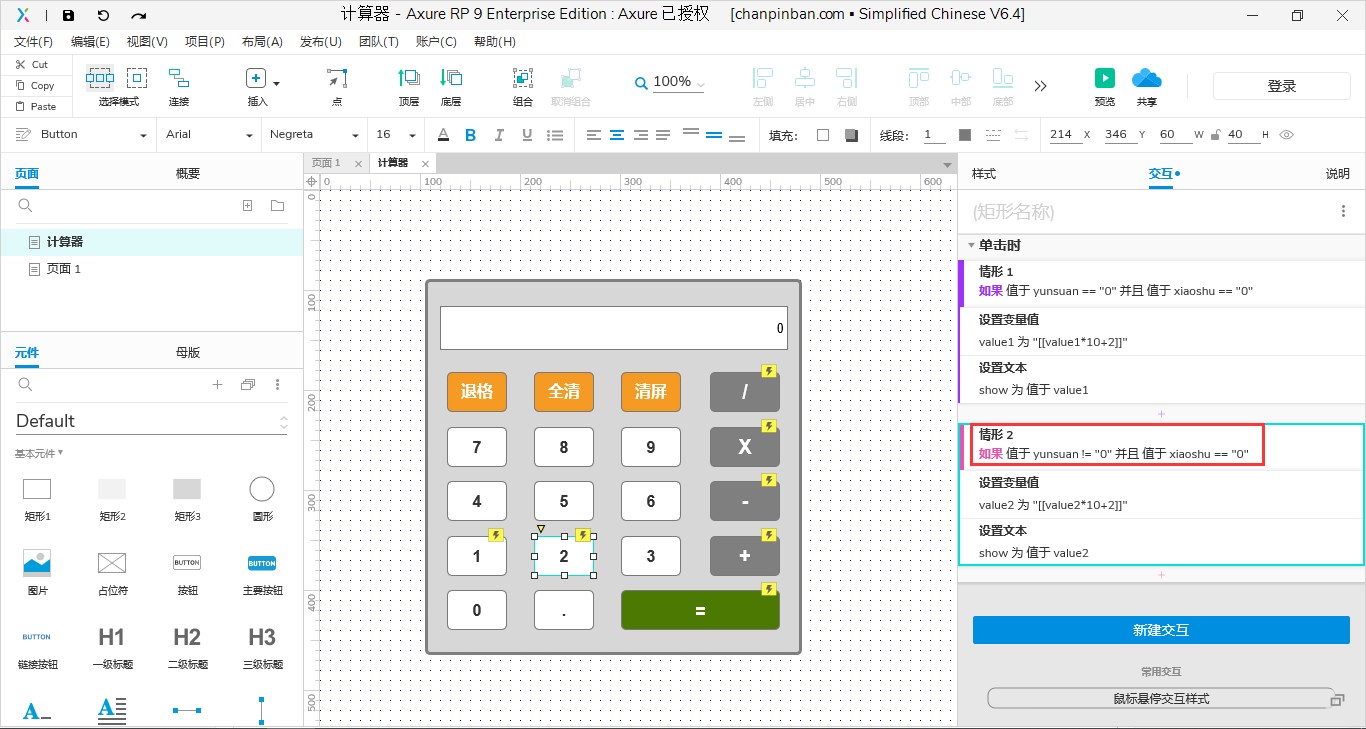Center text horizontally in format bar

click(617, 135)
